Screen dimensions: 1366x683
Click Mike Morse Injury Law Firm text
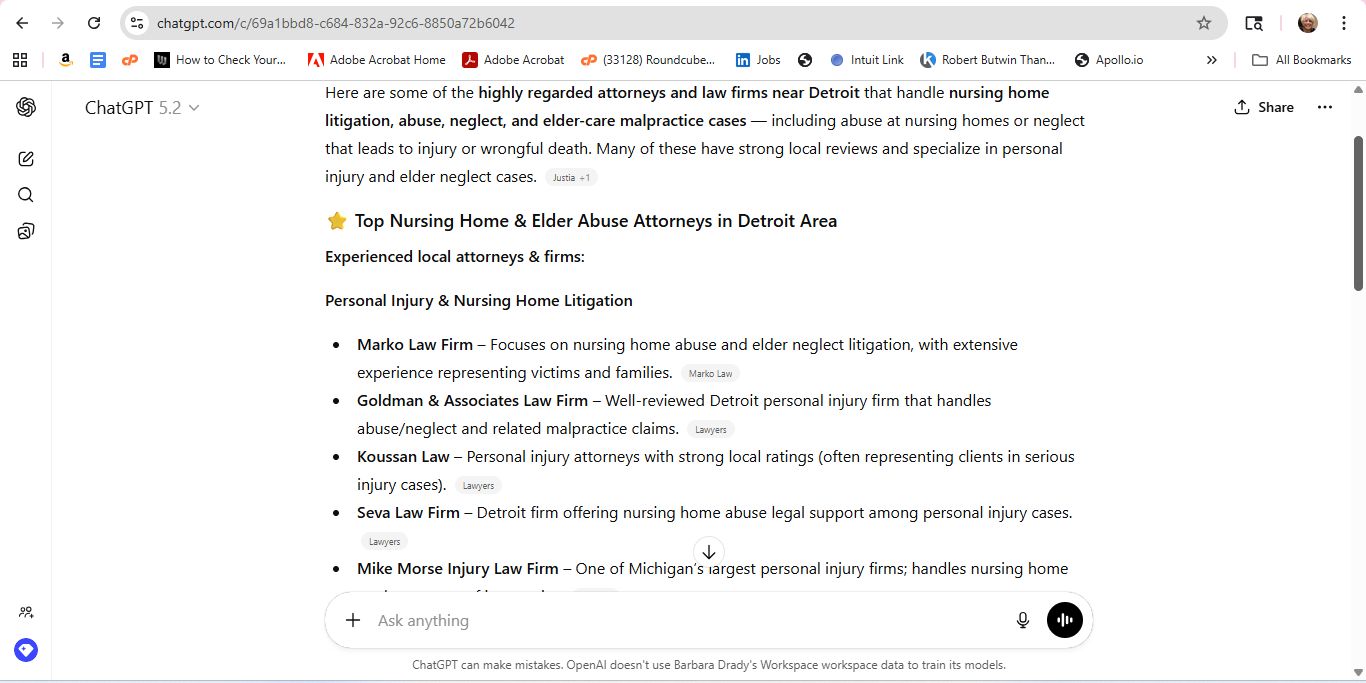coord(458,568)
